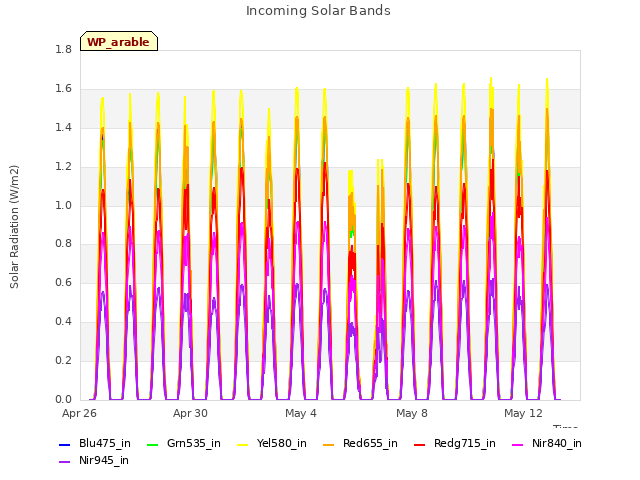Click the 1.2 y-axis tick label
Screen dimensions: 640x480
pos(64,167)
